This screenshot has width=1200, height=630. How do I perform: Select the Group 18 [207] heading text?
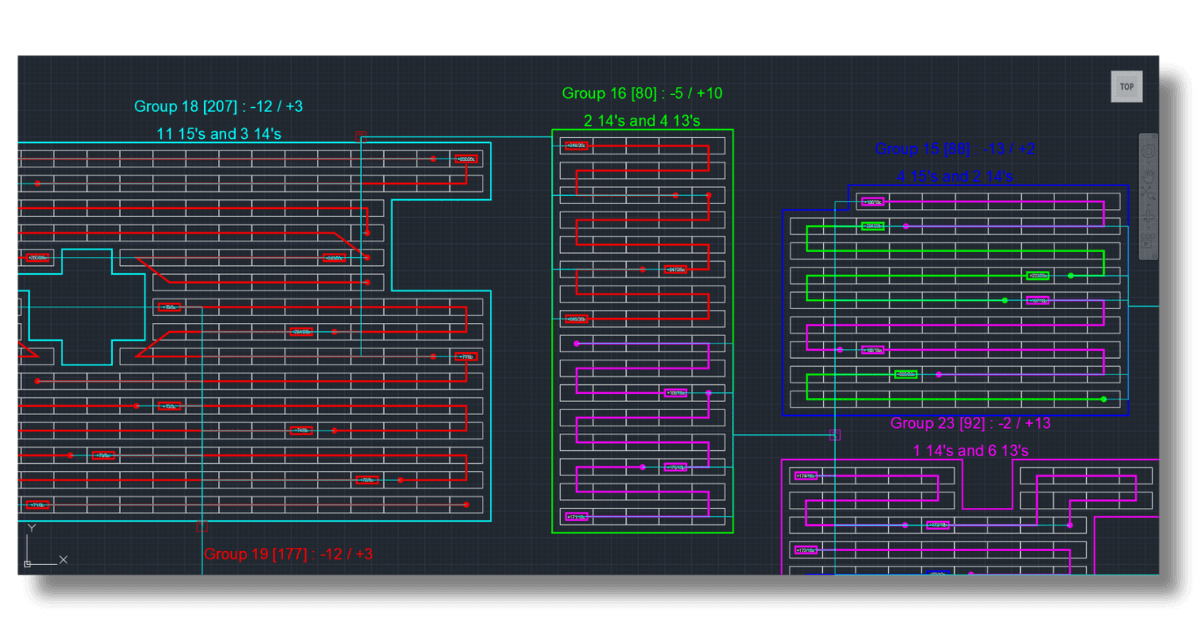(218, 106)
